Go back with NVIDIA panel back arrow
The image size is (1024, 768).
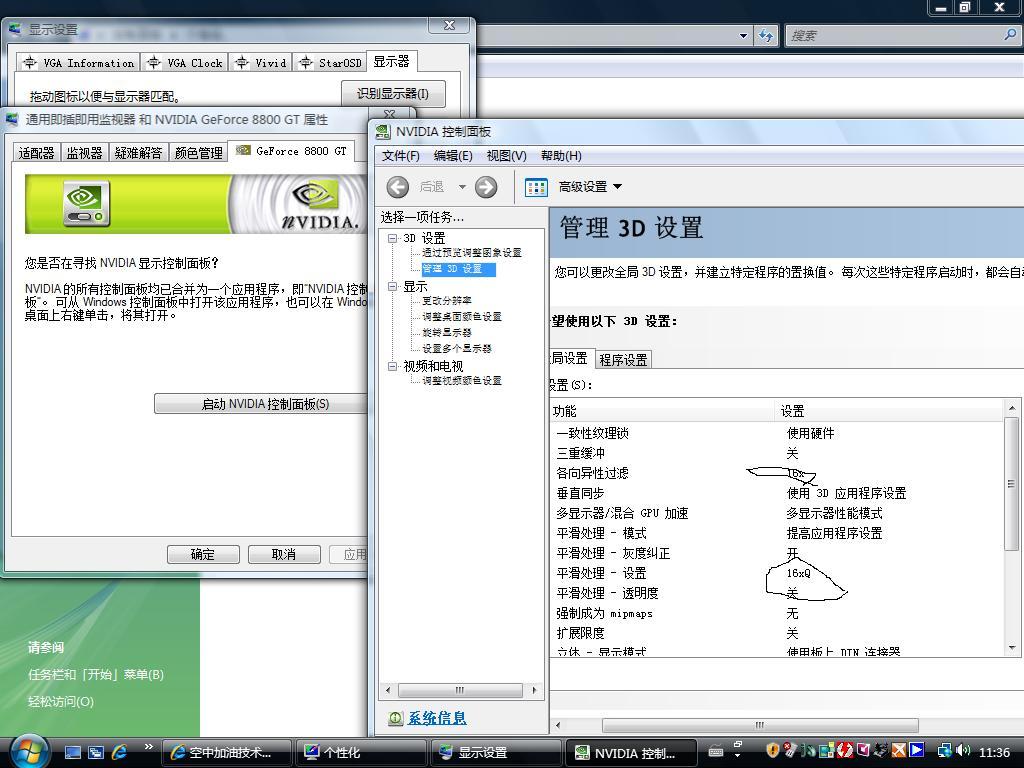tap(398, 187)
